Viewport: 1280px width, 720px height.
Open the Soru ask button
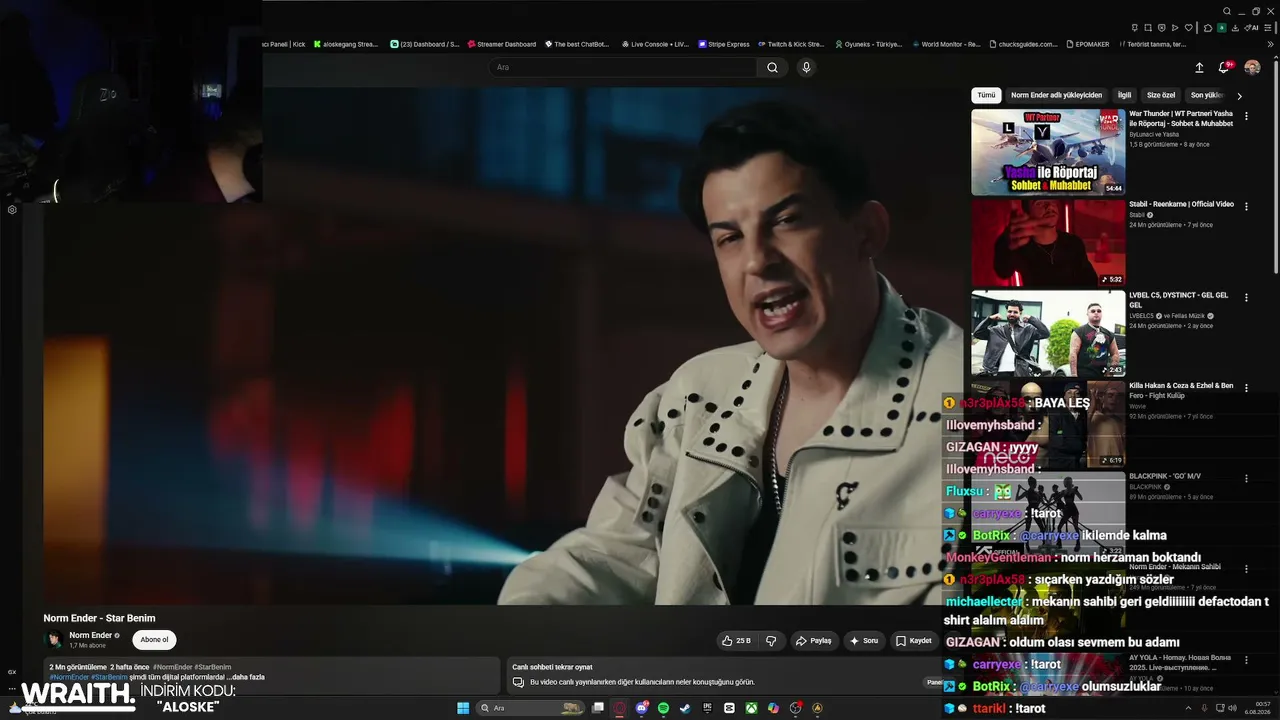pyautogui.click(x=863, y=641)
